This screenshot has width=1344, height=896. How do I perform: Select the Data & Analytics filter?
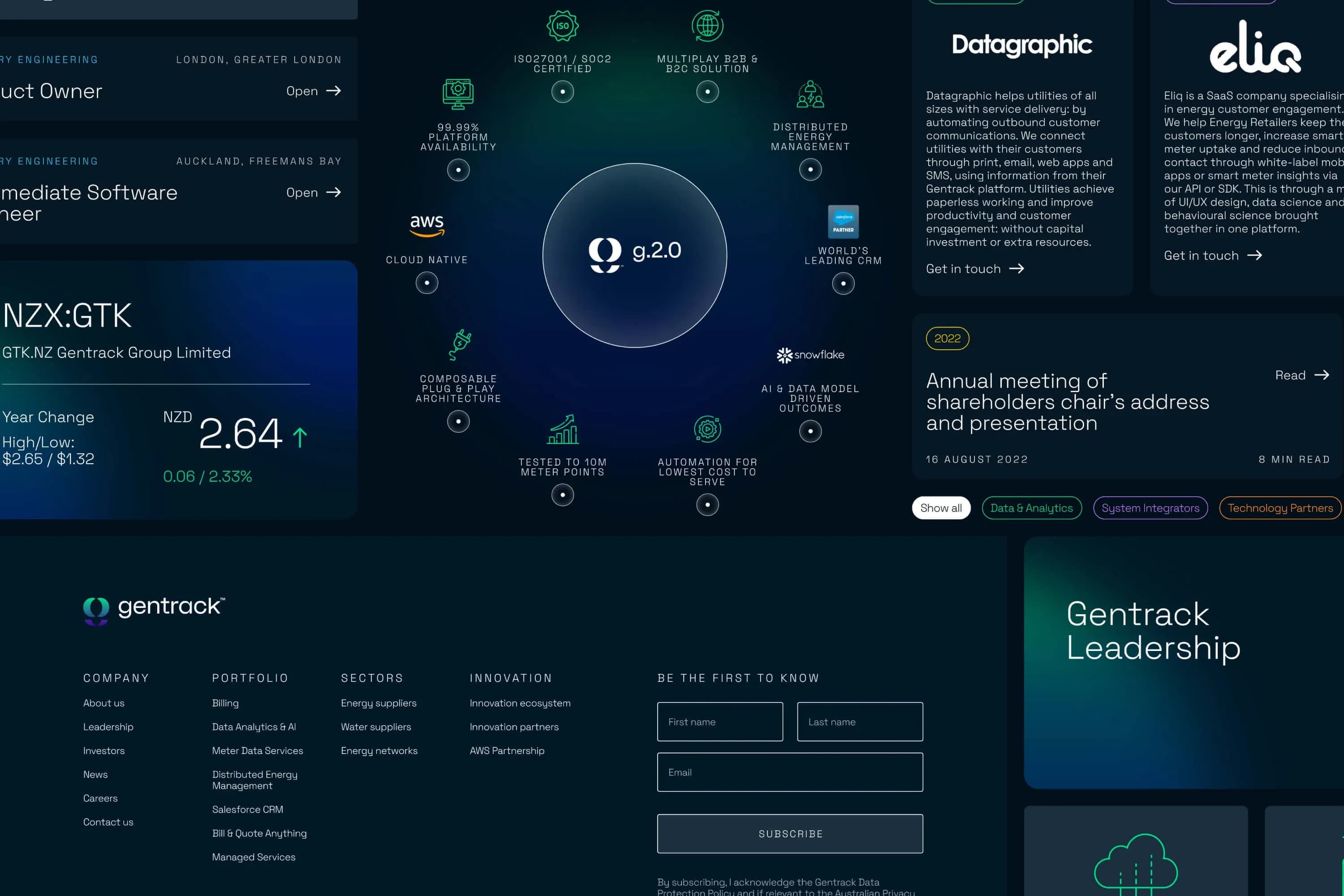(x=1031, y=508)
